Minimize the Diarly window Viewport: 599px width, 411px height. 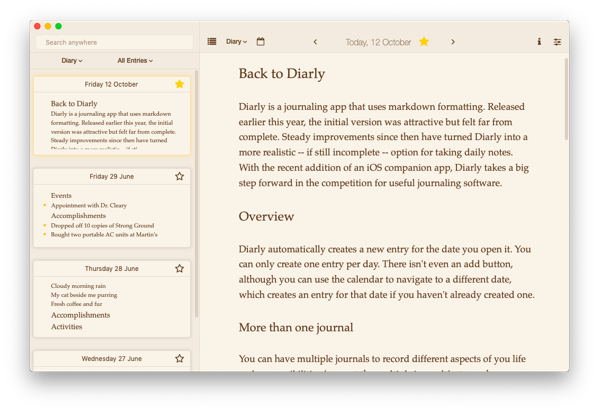48,26
